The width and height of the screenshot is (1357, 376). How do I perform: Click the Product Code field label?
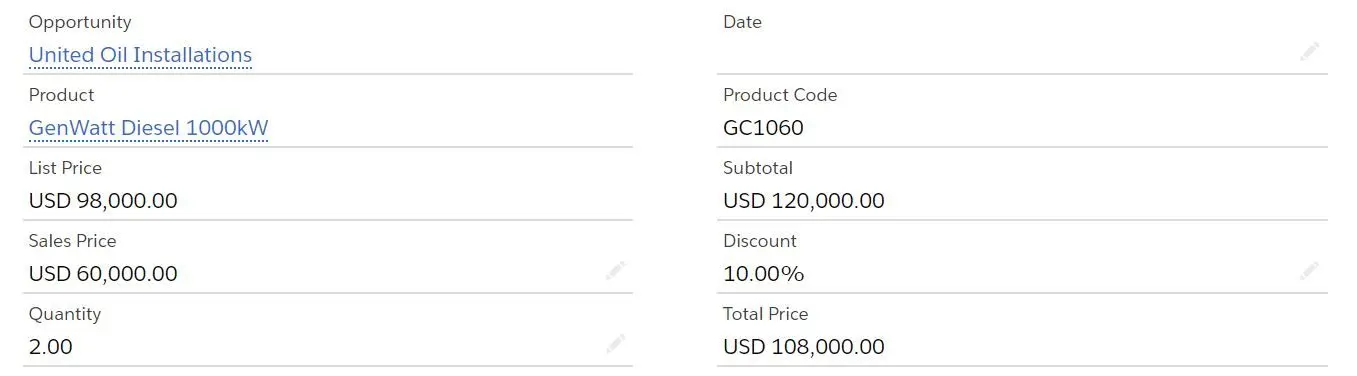coord(780,95)
